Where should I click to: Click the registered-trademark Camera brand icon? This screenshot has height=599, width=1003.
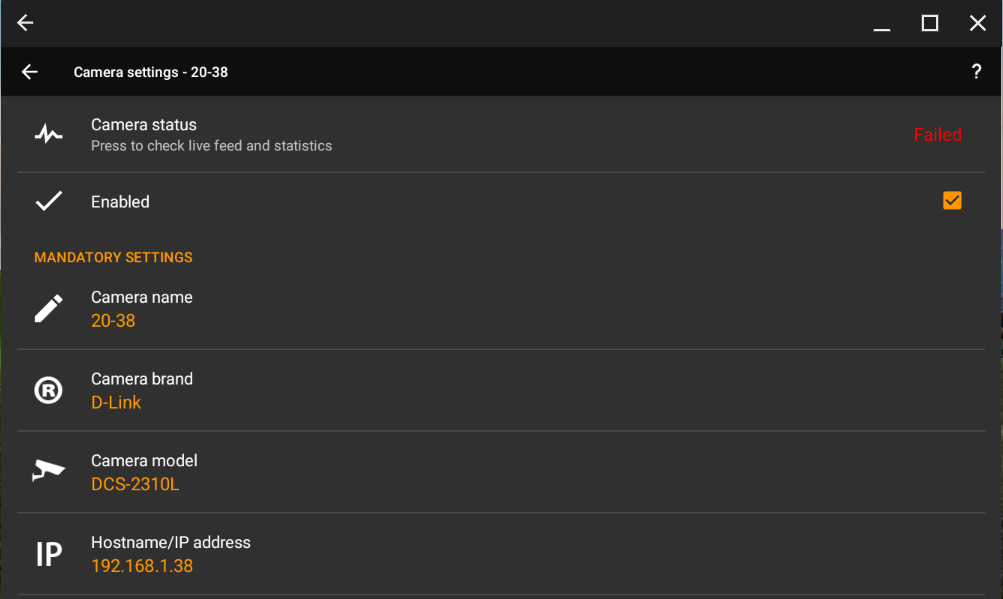point(49,390)
